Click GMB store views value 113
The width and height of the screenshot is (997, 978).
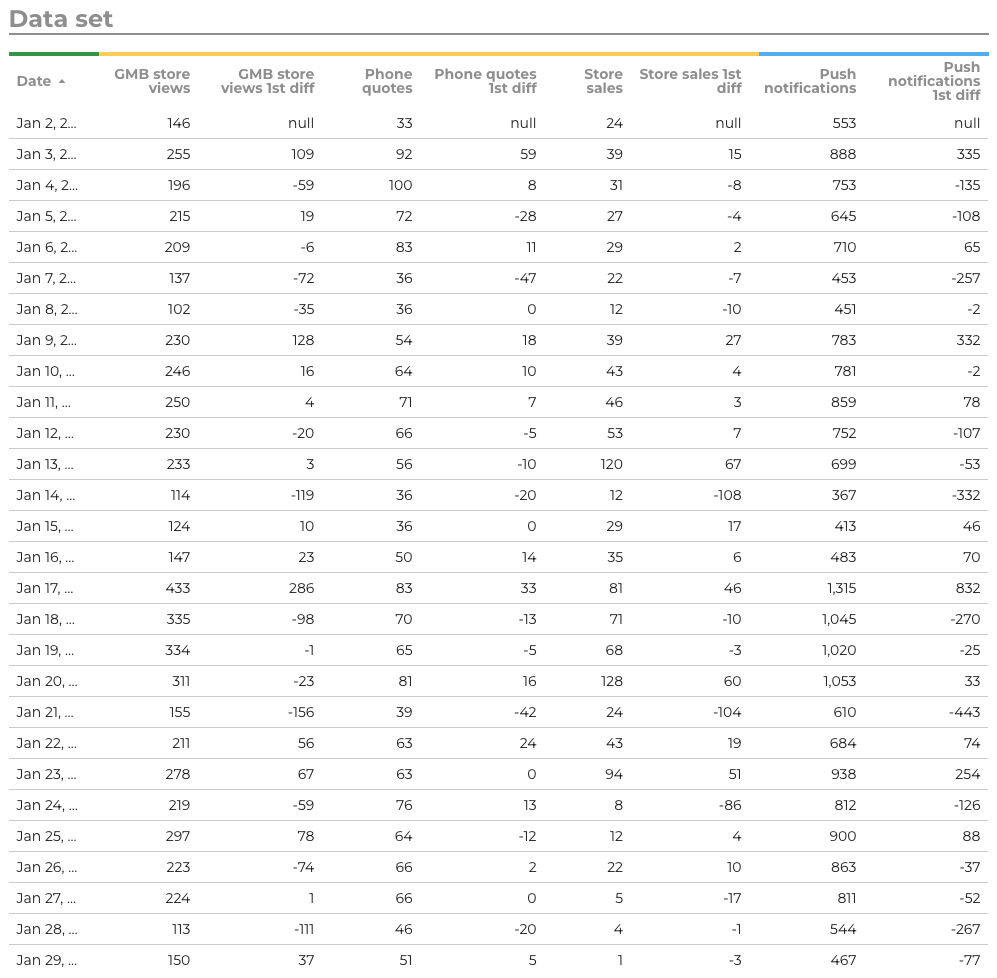click(181, 930)
